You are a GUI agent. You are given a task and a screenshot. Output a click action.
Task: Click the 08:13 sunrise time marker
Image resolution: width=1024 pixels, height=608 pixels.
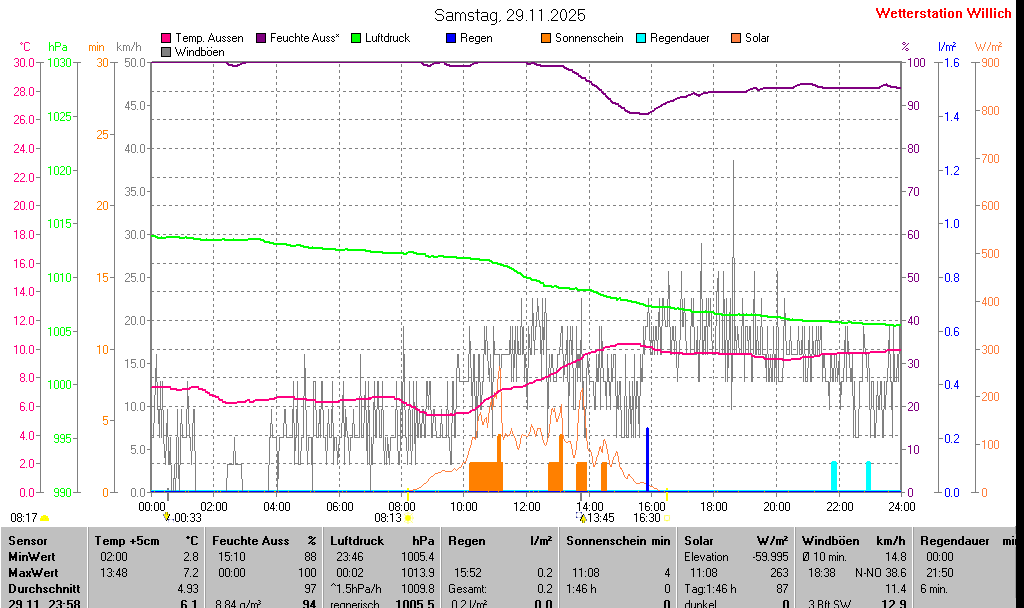(x=388, y=518)
